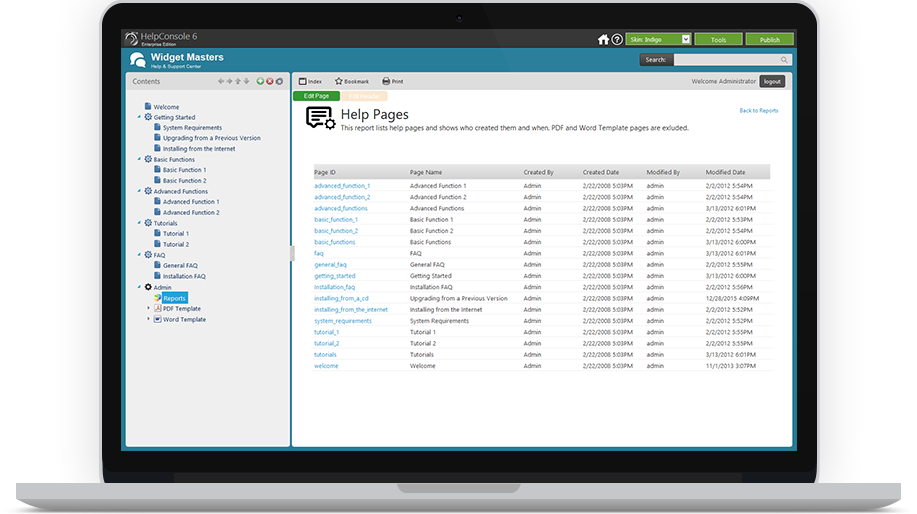917x514 pixels.
Task: Select System Requirements in contents tree
Action: pyautogui.click(x=192, y=127)
